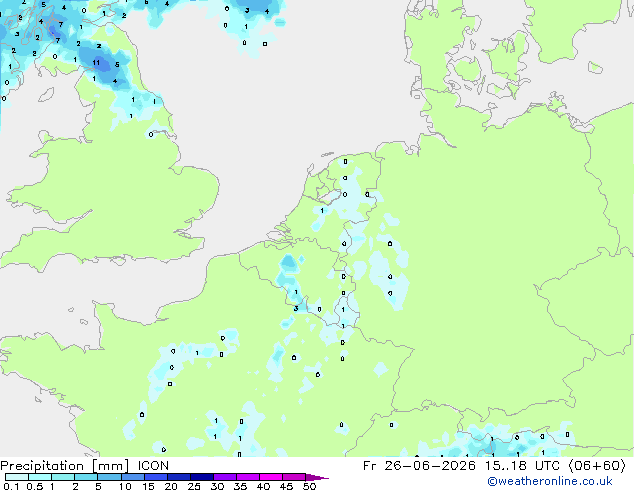This screenshot has width=634, height=490.
Task: Click the 'Precipitation' title word
Action: pos(42,466)
